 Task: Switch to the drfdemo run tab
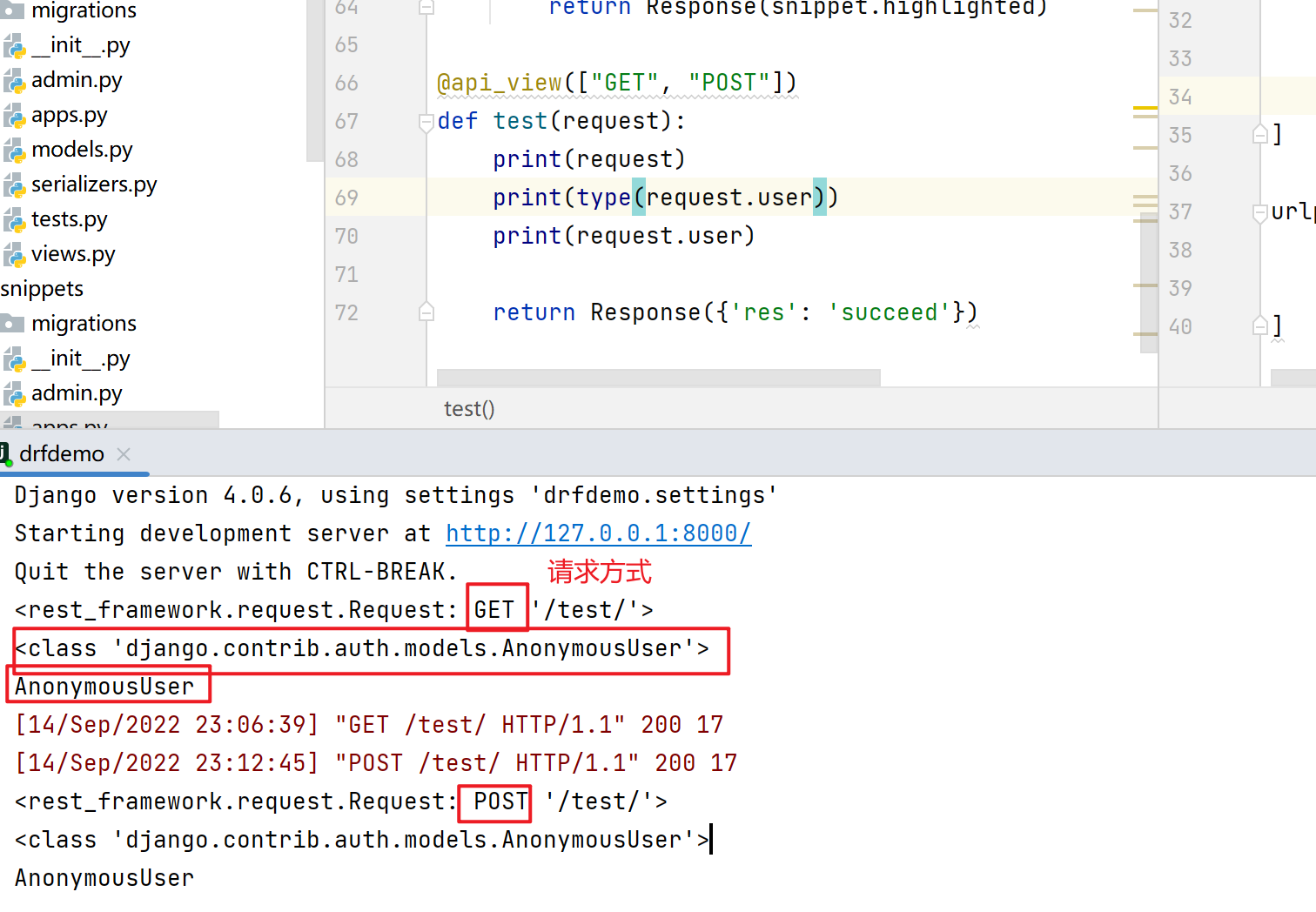pos(62,454)
